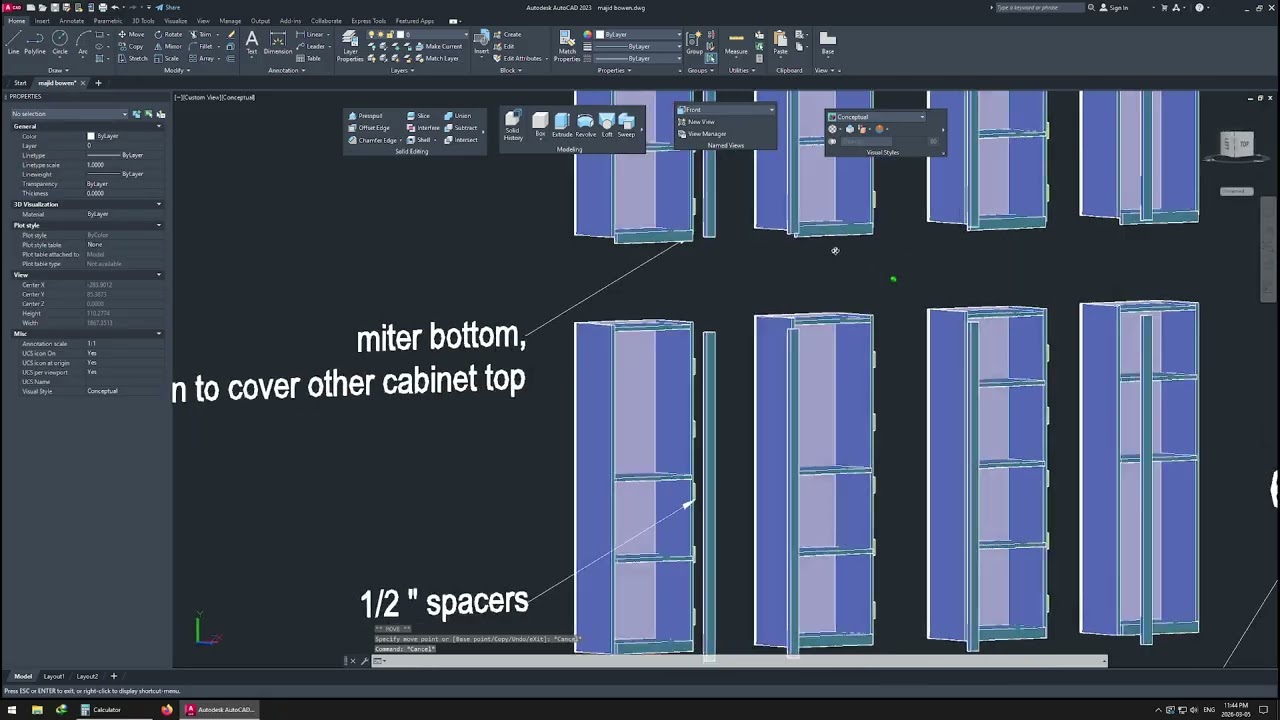Collapse the Plot style section
The width and height of the screenshot is (1280, 720).
point(158,225)
